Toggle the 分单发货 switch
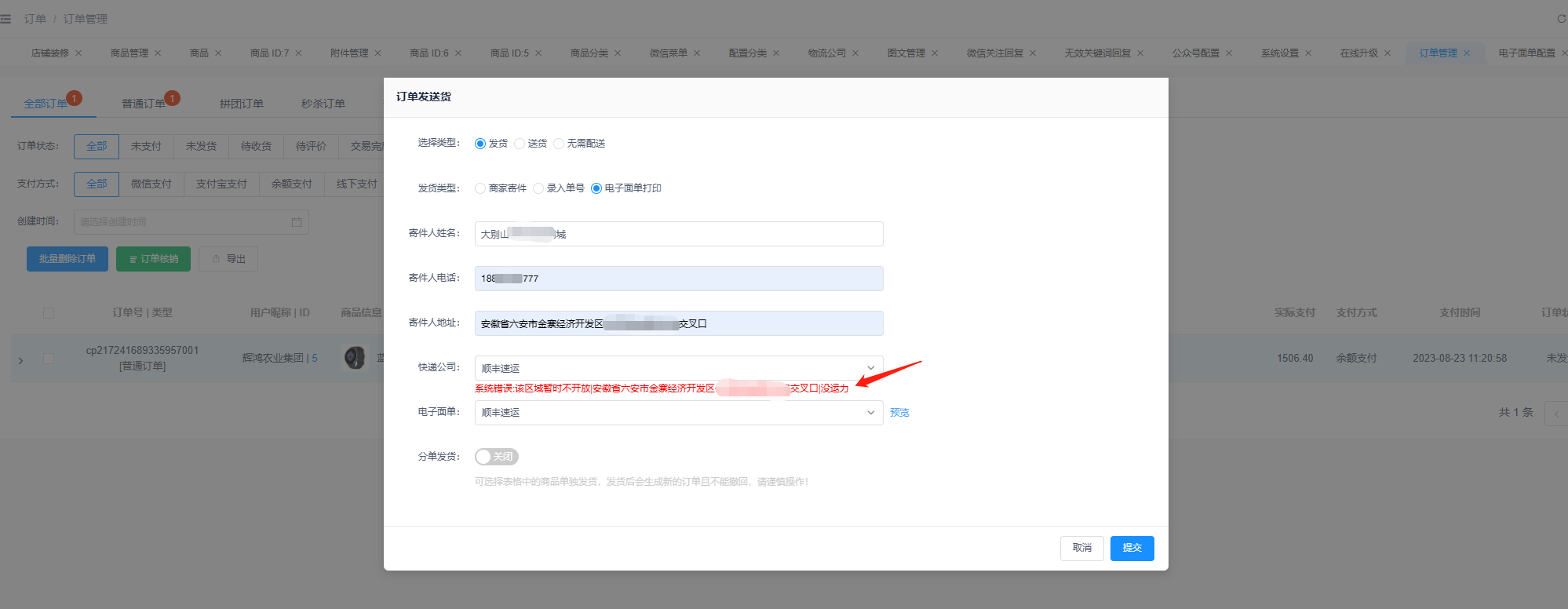This screenshot has height=609, width=1568. [497, 457]
